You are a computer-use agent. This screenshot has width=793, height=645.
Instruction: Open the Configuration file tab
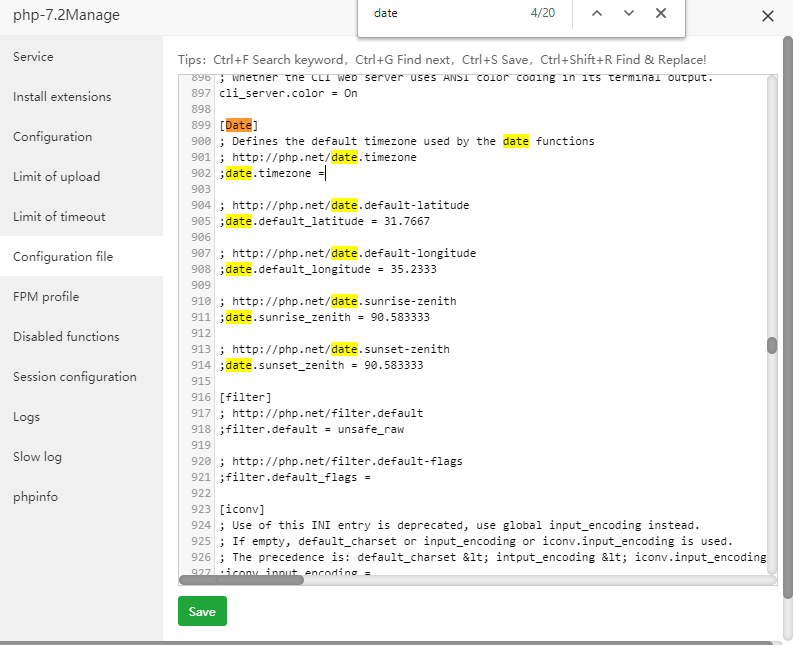point(63,257)
